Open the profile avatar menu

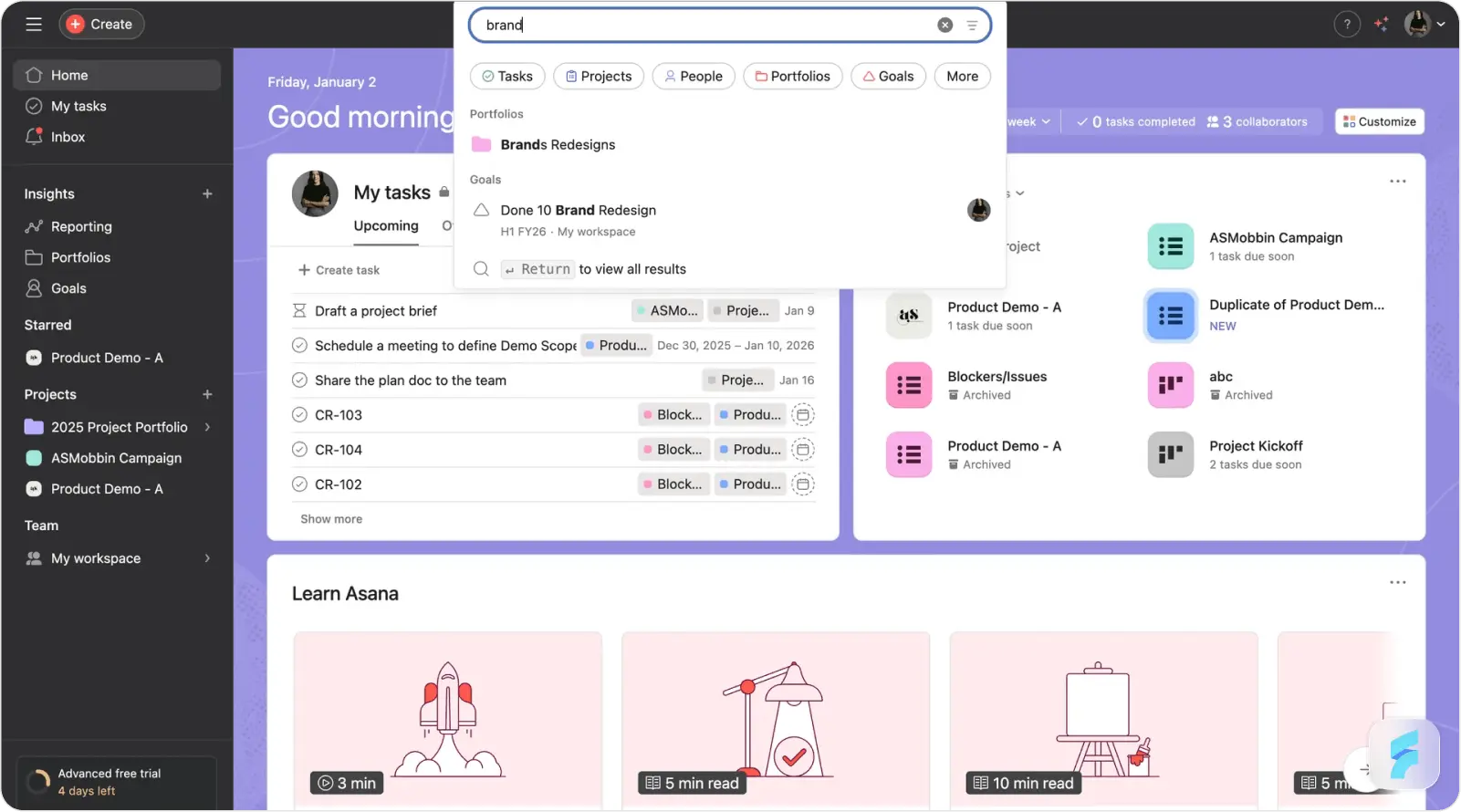pyautogui.click(x=1424, y=25)
